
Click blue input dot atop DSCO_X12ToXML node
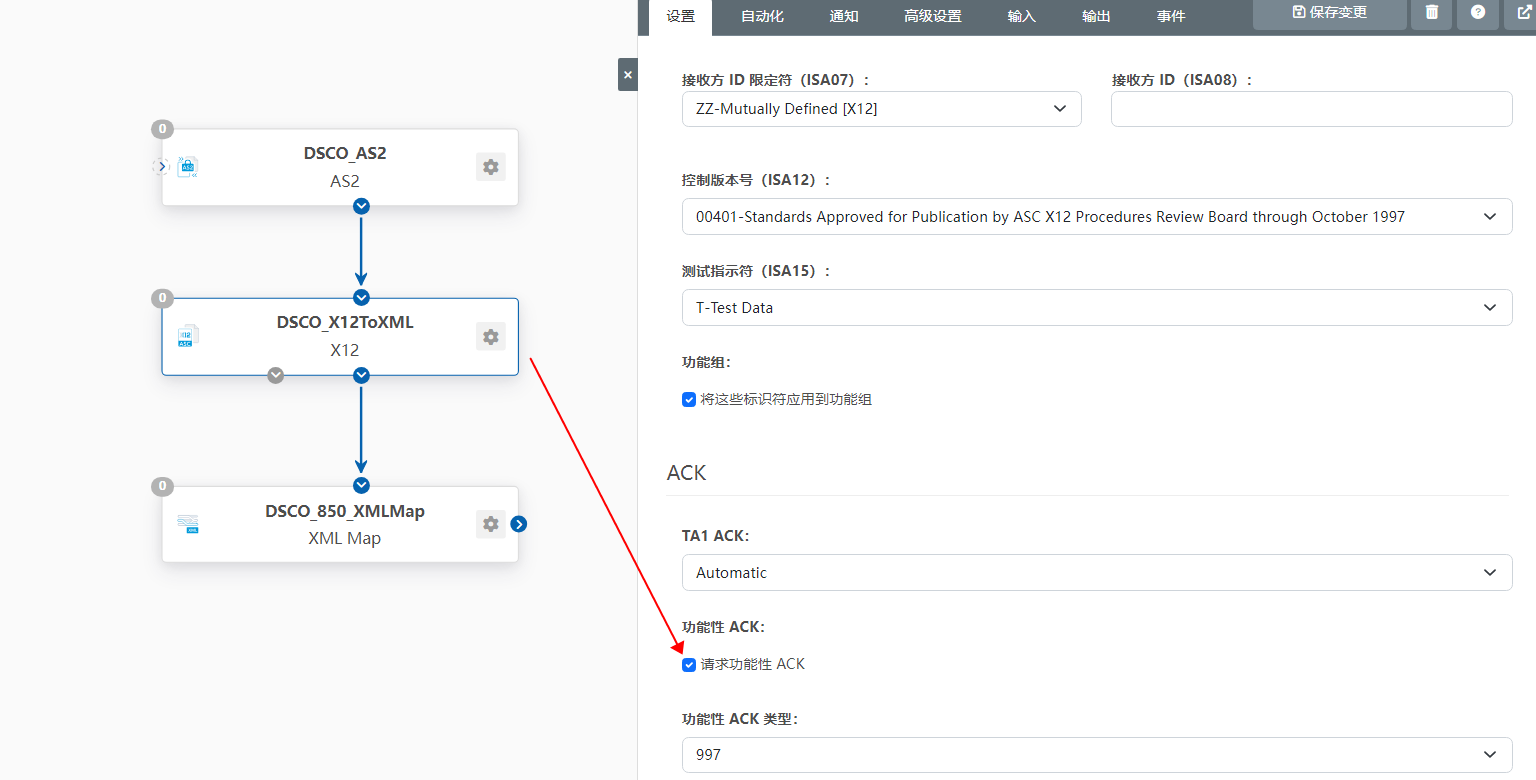click(362, 297)
